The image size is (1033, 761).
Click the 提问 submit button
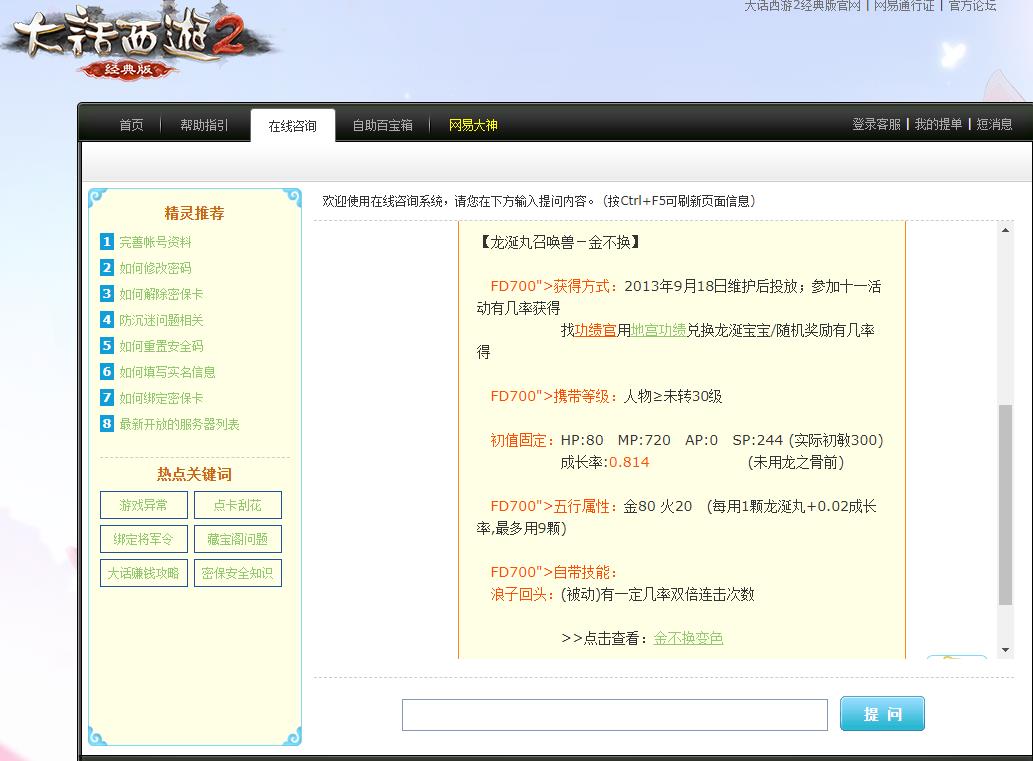click(882, 714)
